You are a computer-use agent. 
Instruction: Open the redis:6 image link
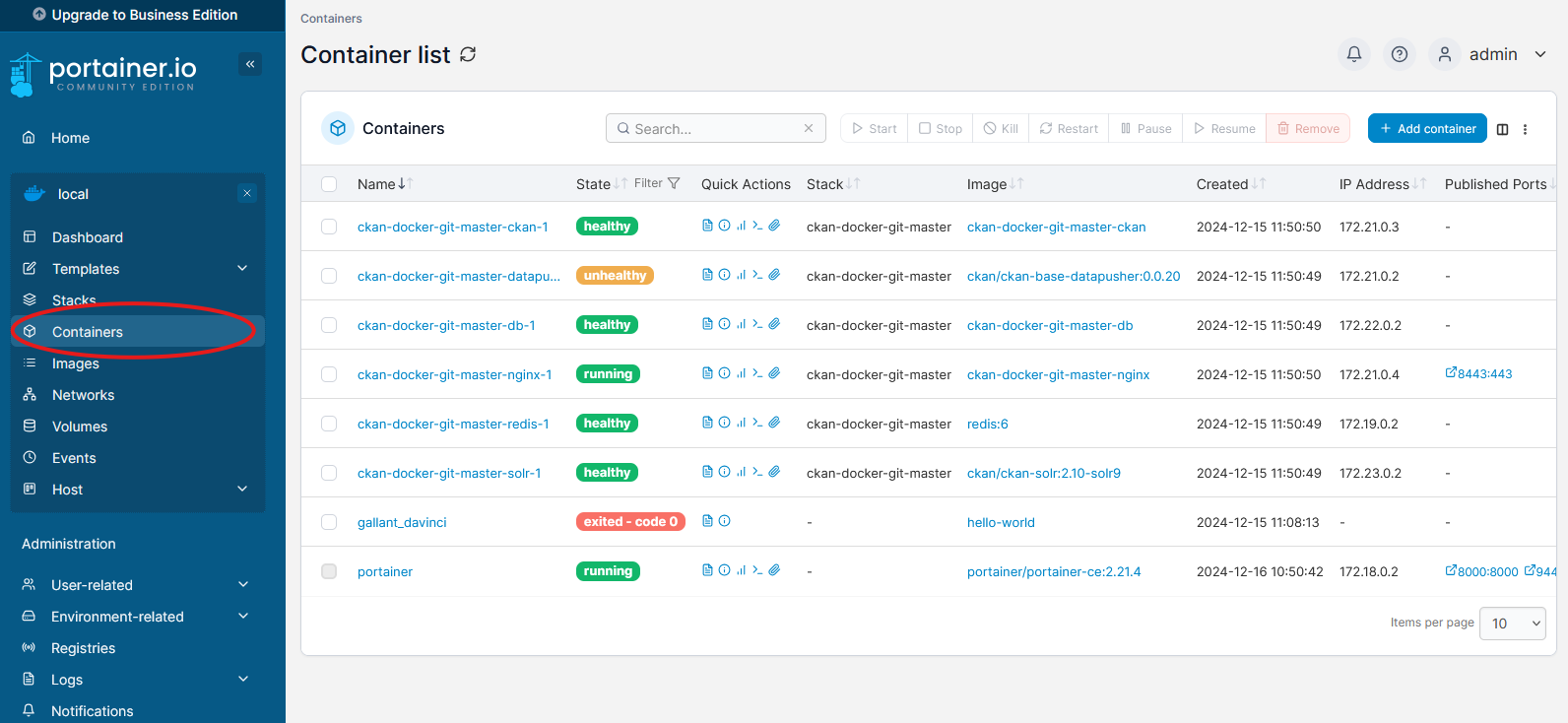click(x=988, y=424)
